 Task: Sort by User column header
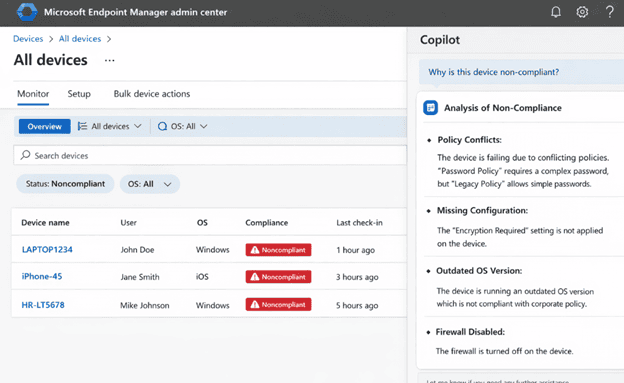(x=129, y=223)
